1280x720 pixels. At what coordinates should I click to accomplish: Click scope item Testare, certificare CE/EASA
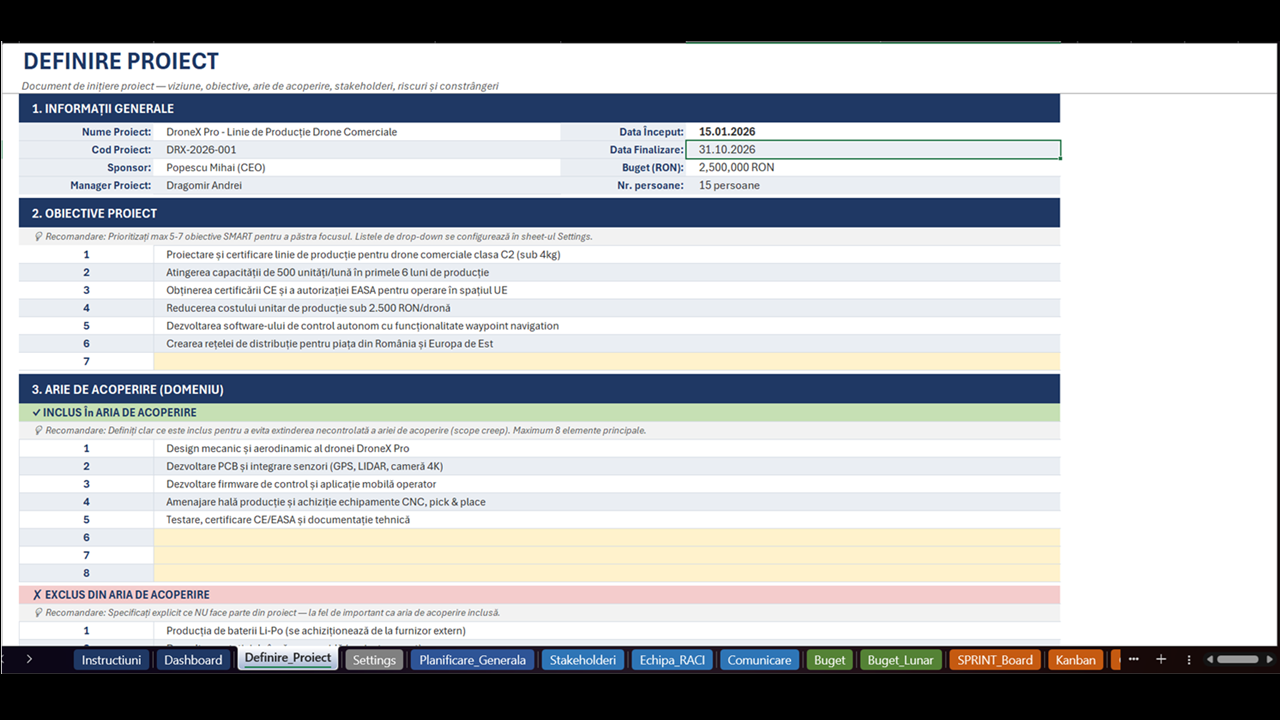607,520
